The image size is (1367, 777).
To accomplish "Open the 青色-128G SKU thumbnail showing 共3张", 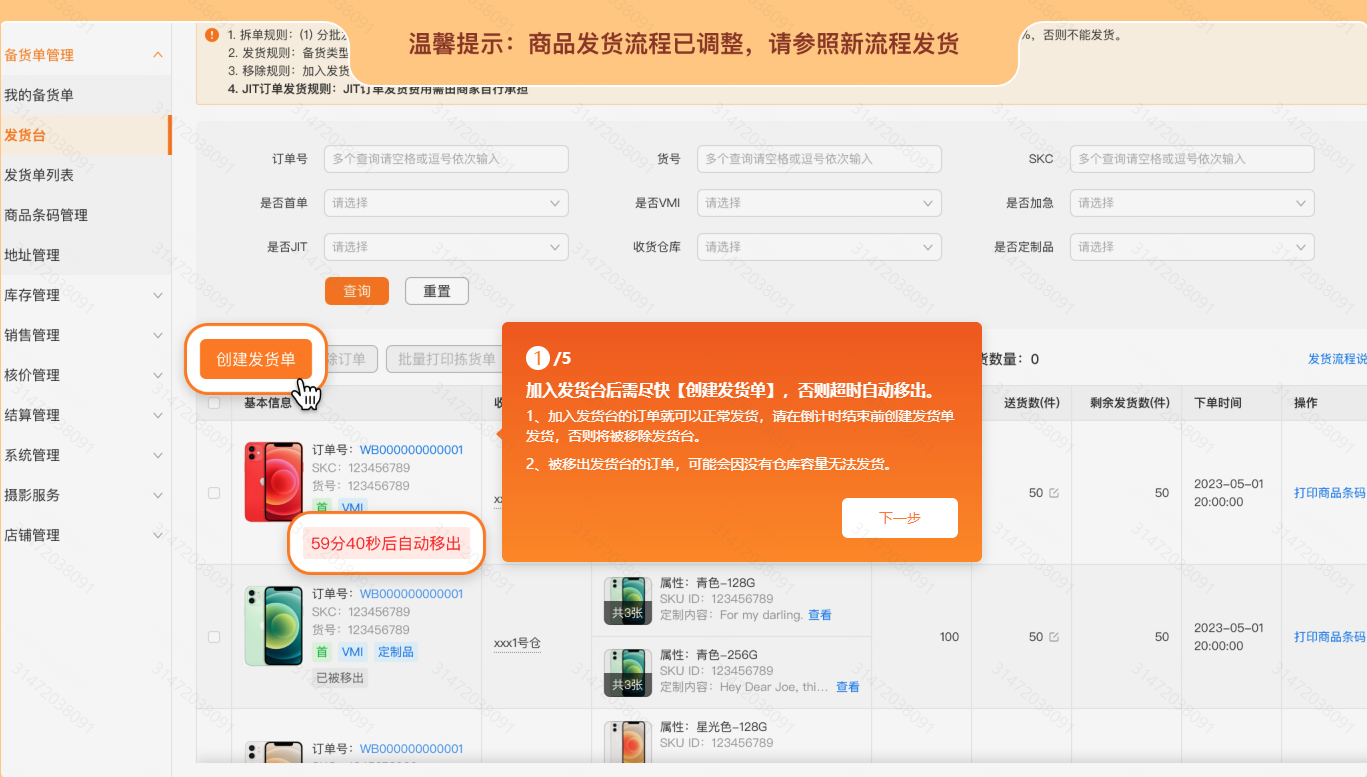I will click(x=628, y=600).
